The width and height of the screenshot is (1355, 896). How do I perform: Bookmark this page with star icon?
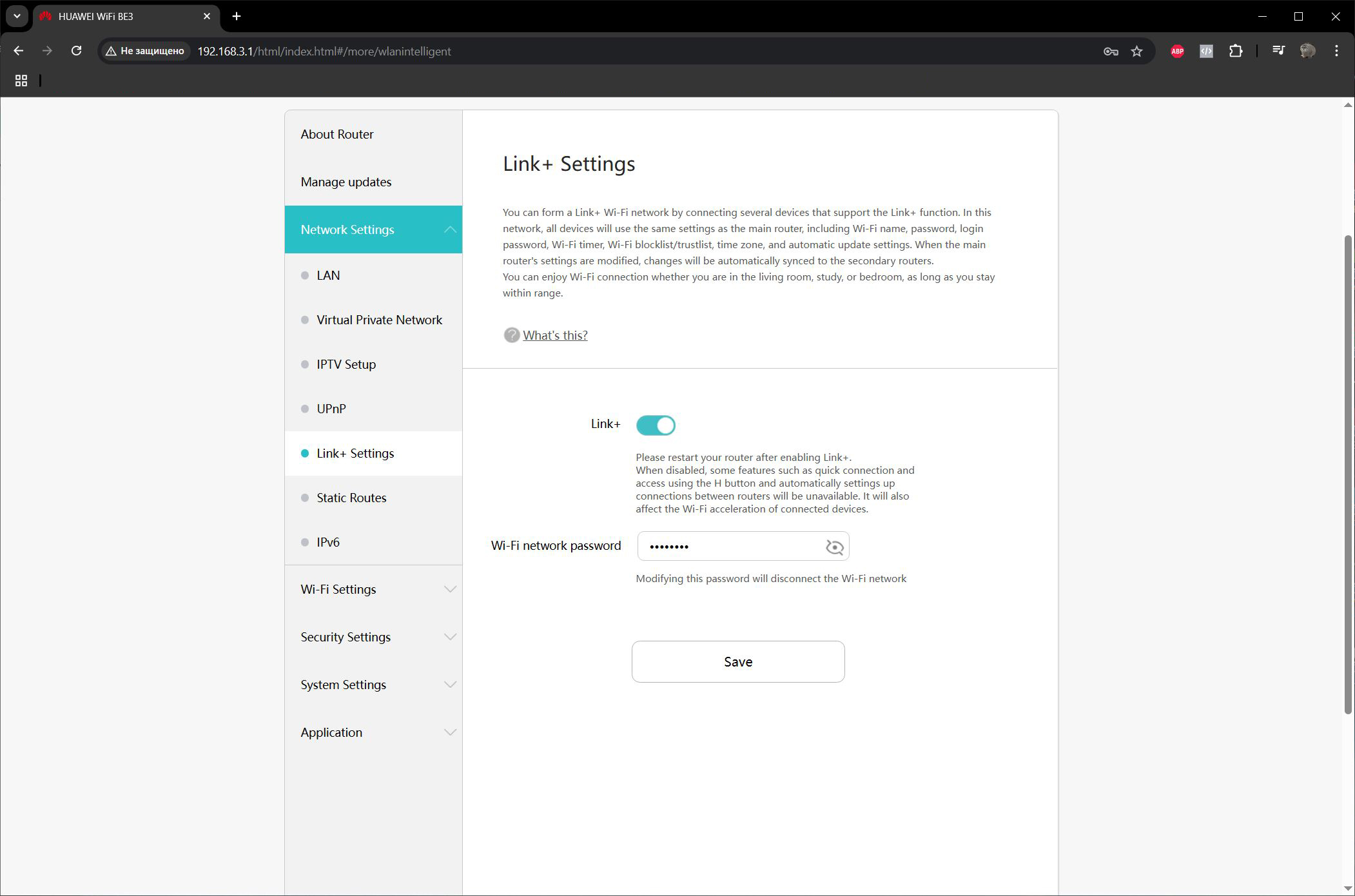[x=1136, y=51]
